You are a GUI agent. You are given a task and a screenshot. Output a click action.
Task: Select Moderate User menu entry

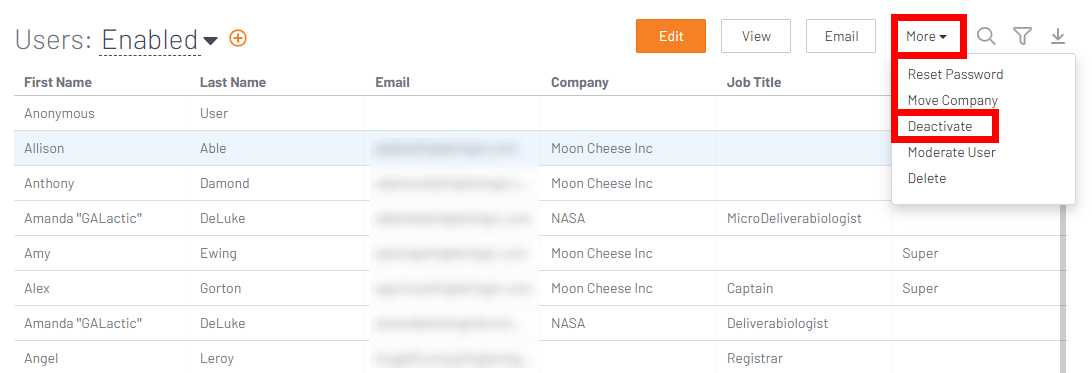951,152
